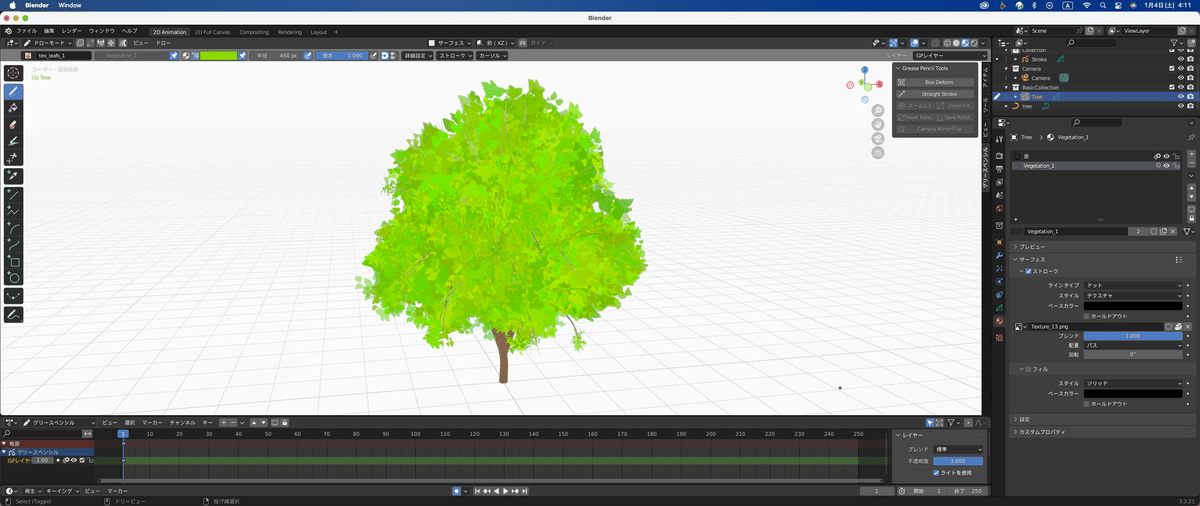Click the Texture_13.png image name field
The height and width of the screenshot is (506, 1200).
pos(1095,326)
